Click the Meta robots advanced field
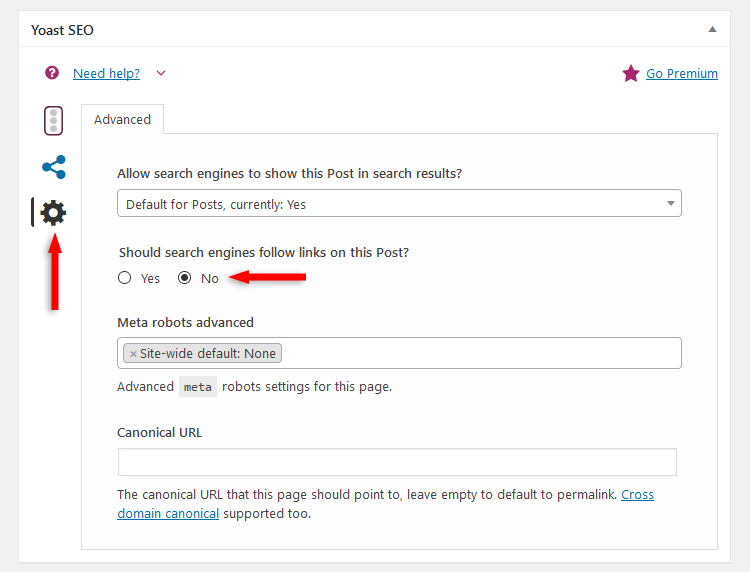The image size is (750, 572). (399, 353)
